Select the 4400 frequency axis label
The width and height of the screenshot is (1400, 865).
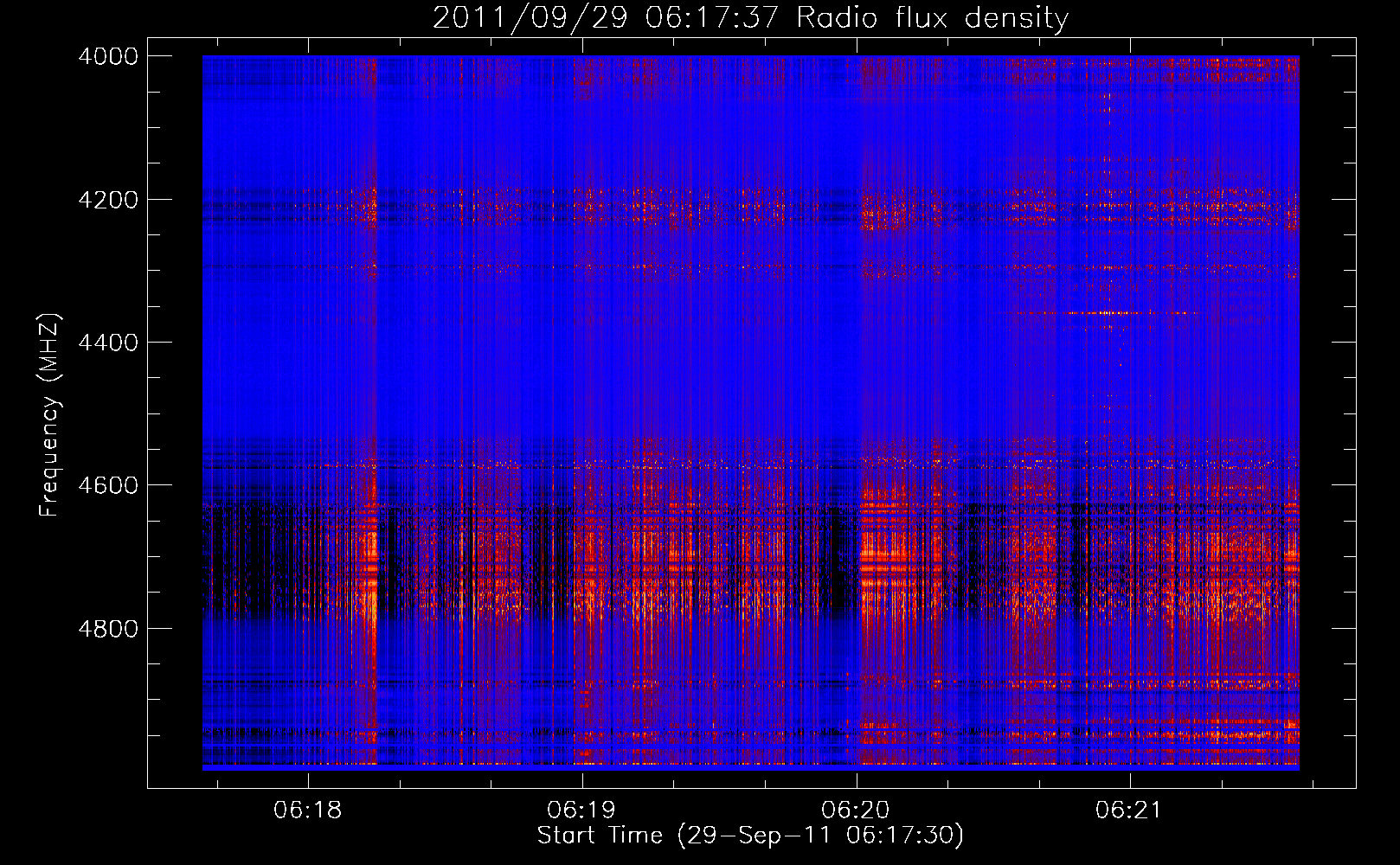pos(108,343)
